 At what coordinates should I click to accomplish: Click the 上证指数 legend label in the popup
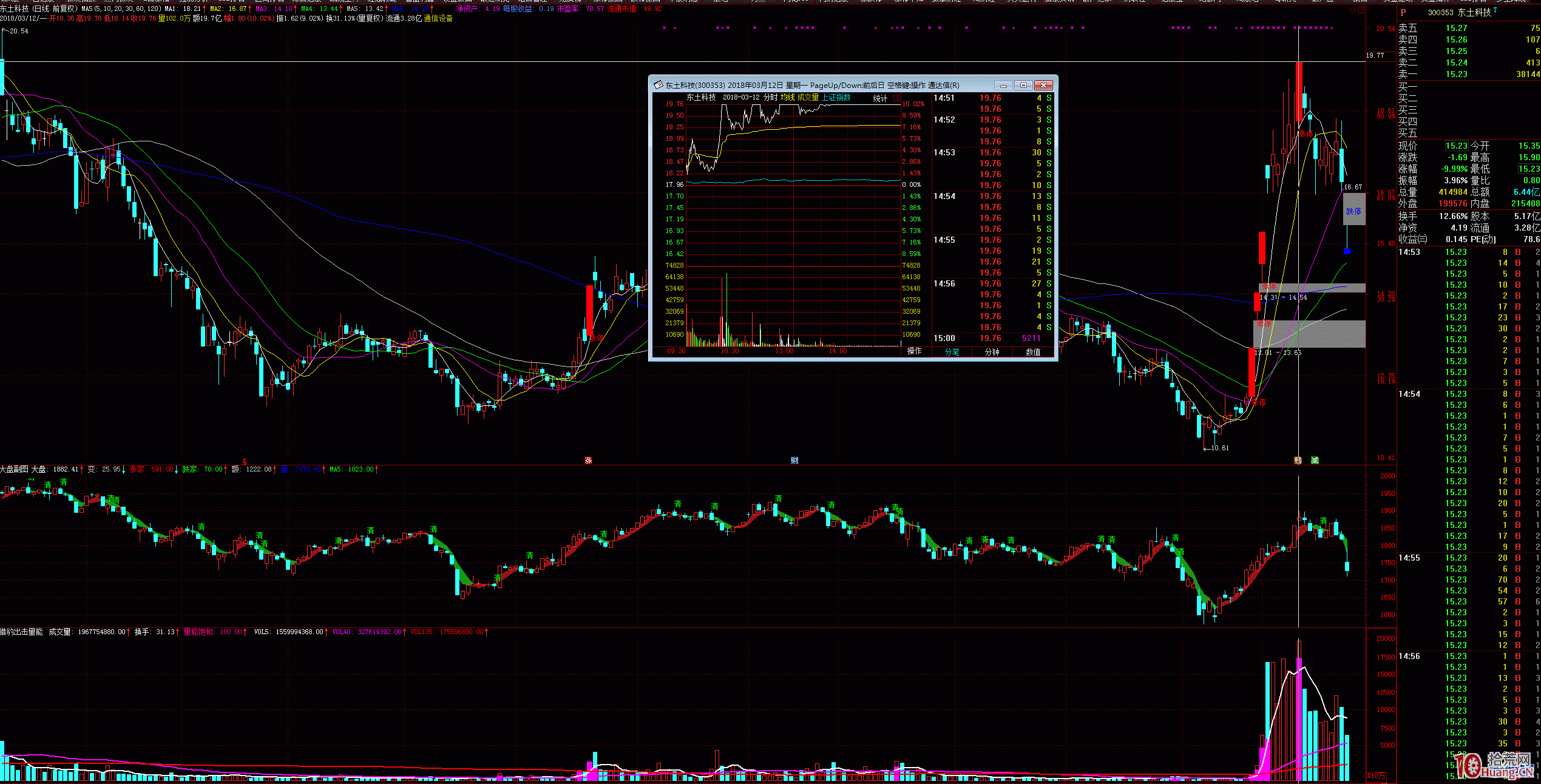tap(836, 98)
